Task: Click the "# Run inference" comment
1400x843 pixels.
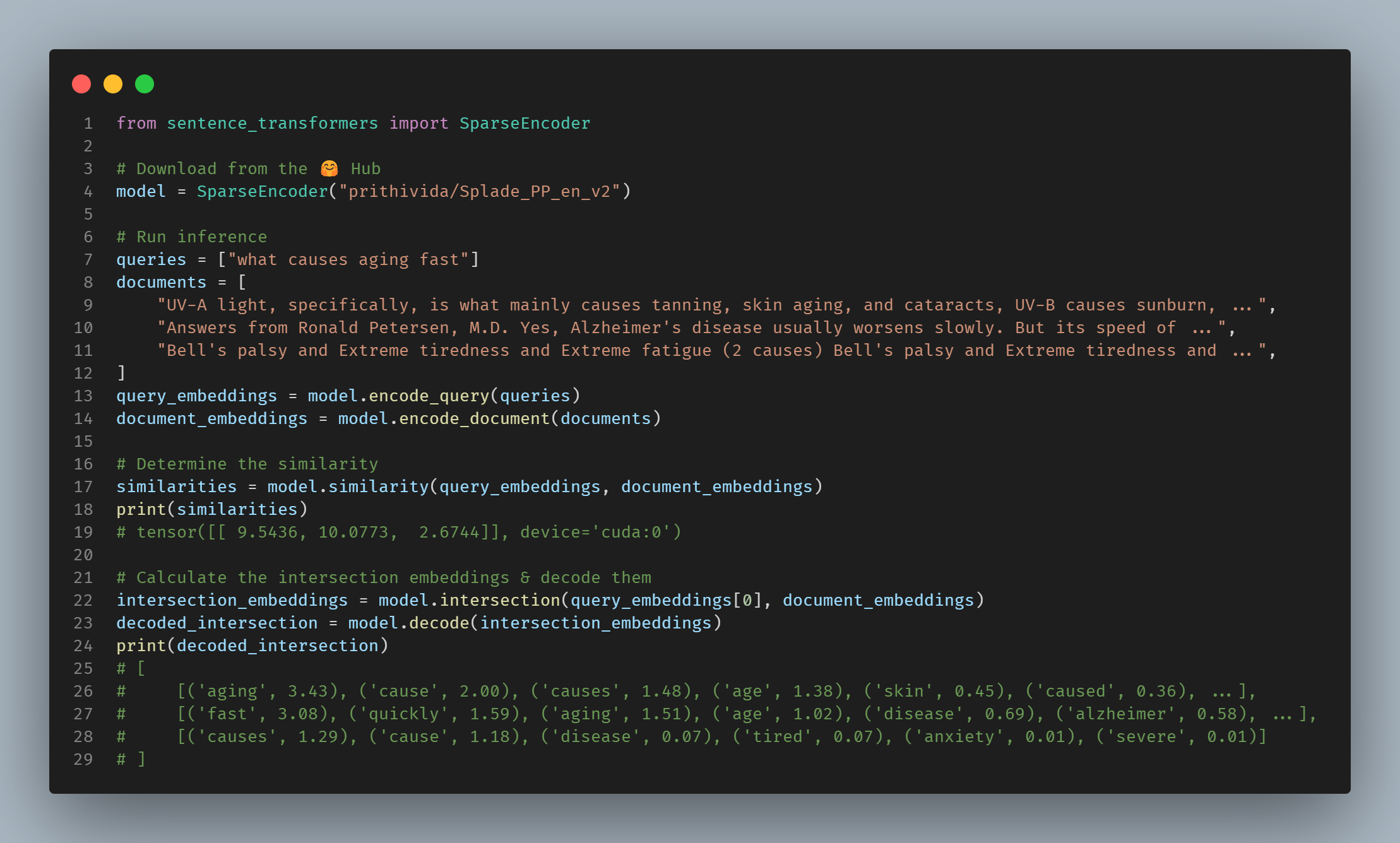Action: 191,237
